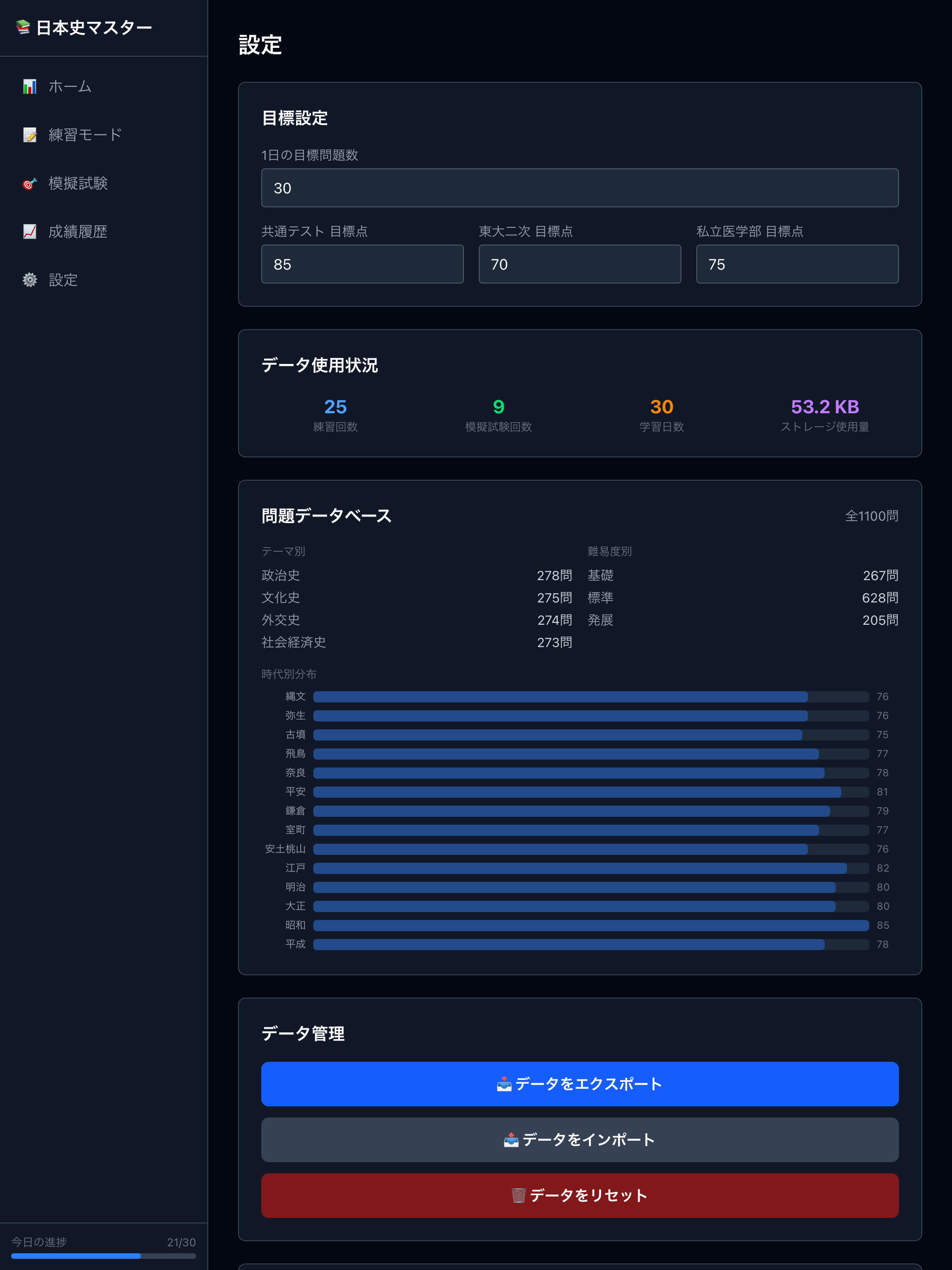Go to 練習モード in the sidebar
Viewport: 952px width, 1270px height.
pyautogui.click(x=104, y=135)
